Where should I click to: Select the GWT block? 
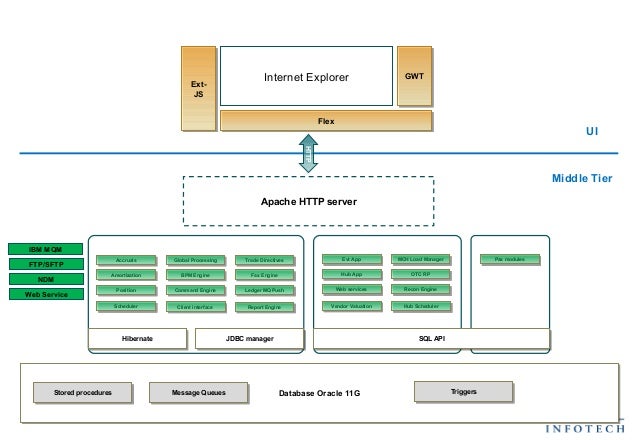point(414,76)
